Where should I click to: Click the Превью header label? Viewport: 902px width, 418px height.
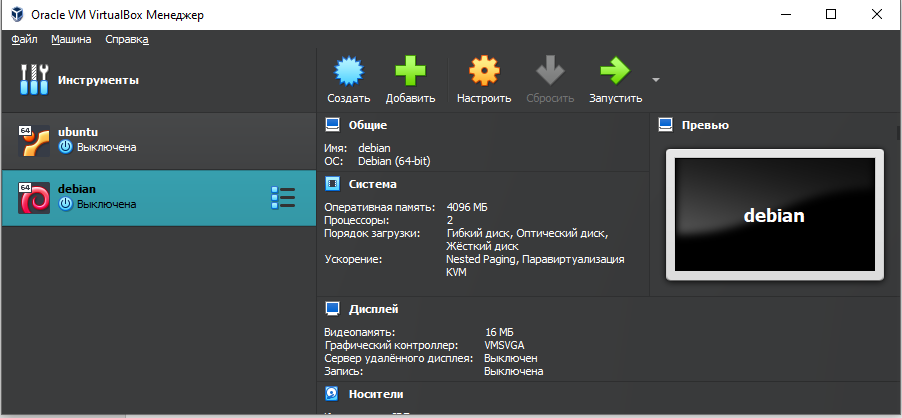click(x=705, y=125)
